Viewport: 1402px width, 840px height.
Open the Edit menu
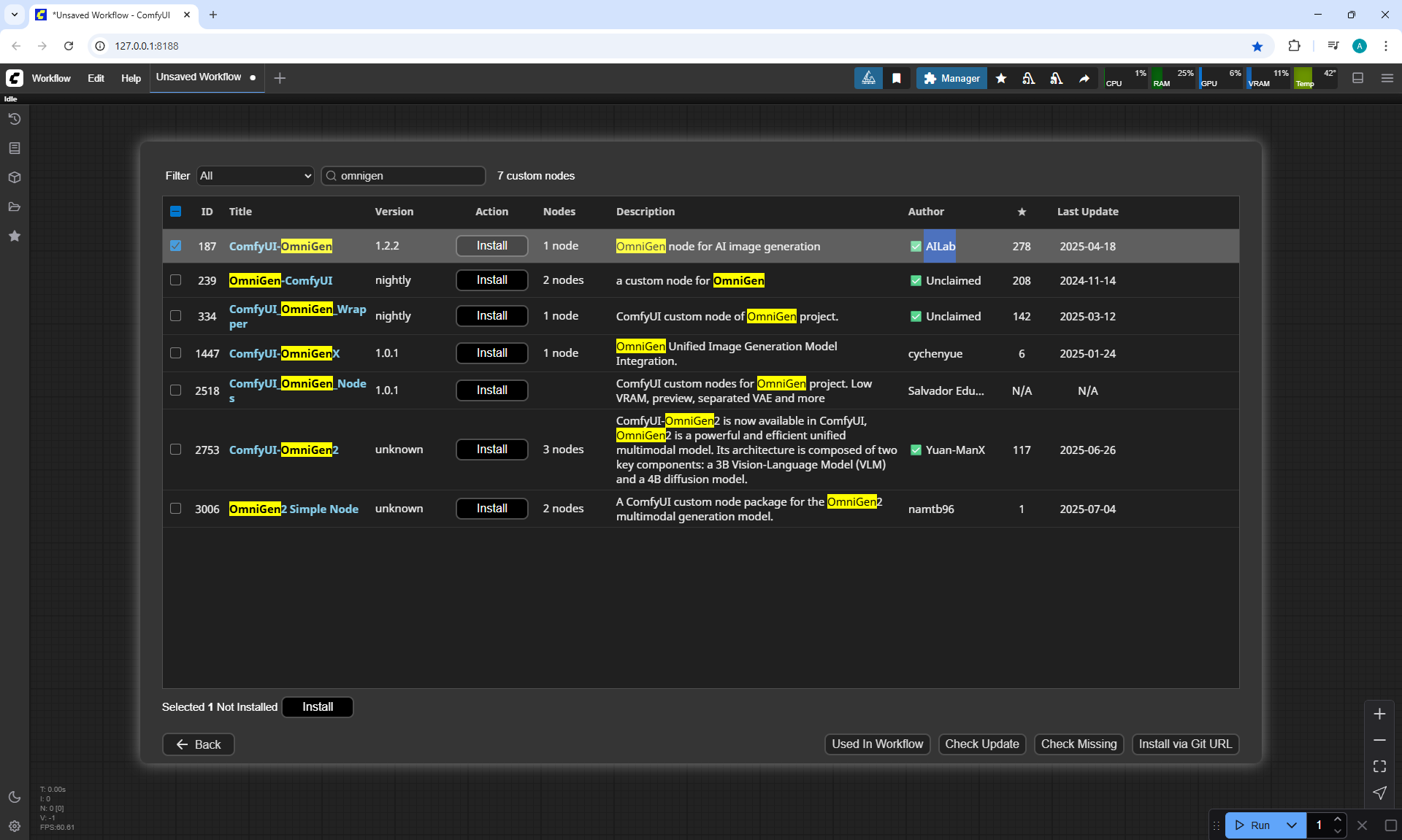96,78
